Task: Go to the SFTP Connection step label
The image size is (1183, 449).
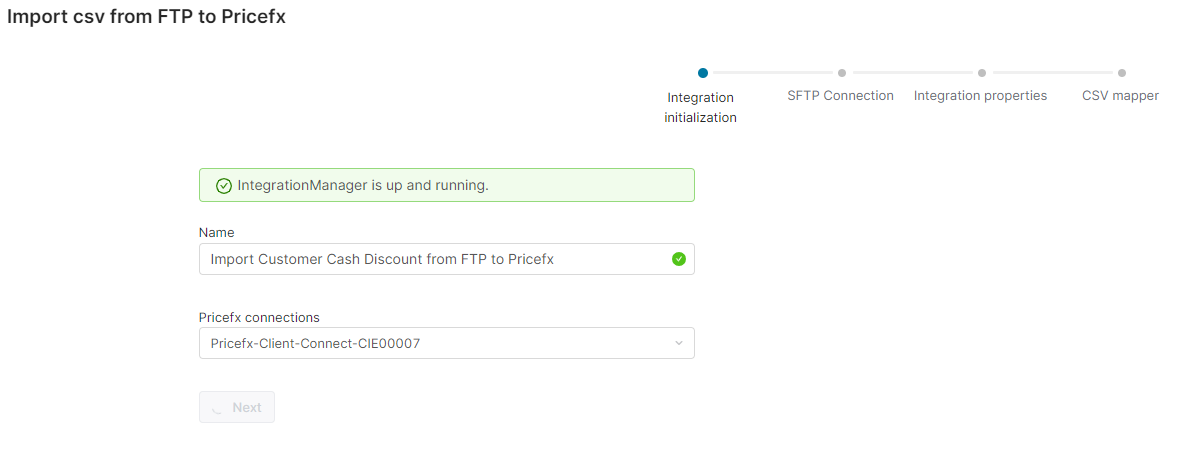Action: coord(840,96)
